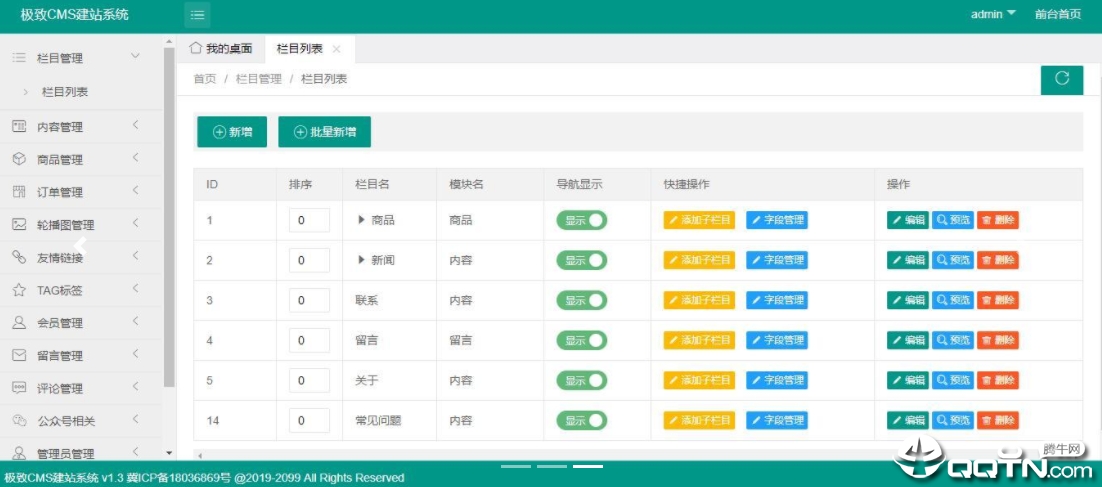The height and width of the screenshot is (487, 1102).
Task: Click the 轮播图管理 image icon in sidebar
Action: [19, 225]
